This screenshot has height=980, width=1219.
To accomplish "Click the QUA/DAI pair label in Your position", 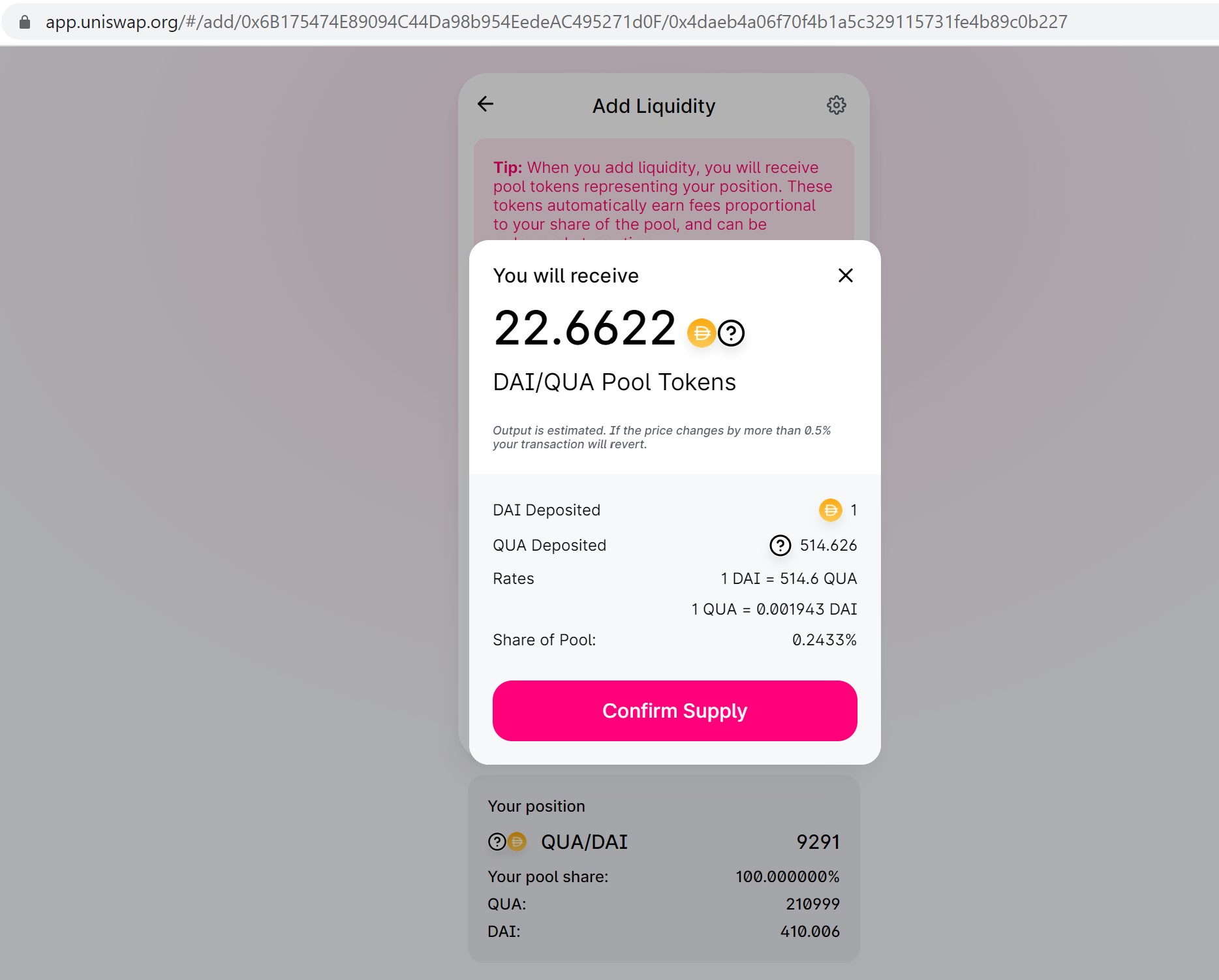I will click(583, 842).
